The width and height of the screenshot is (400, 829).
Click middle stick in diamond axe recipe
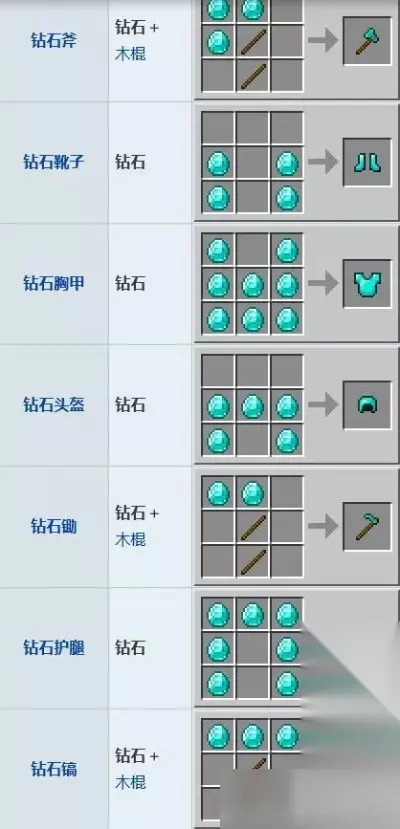point(253,42)
